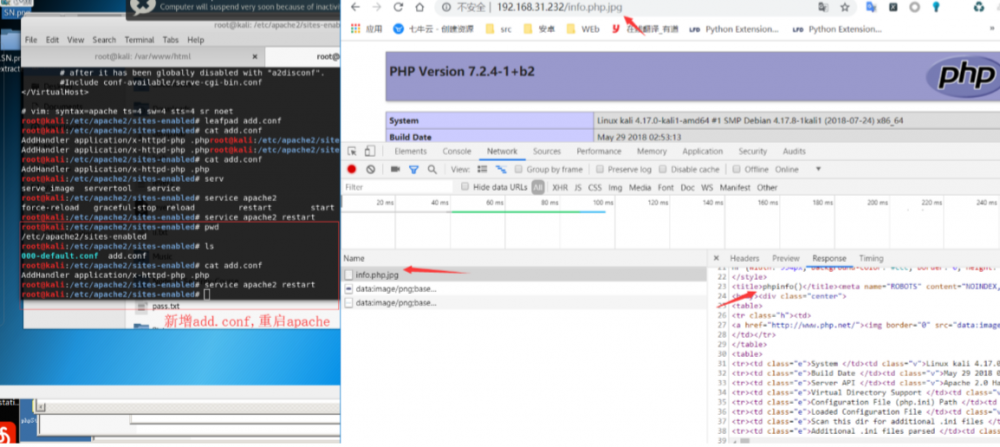Enable Preserve log checkbox
This screenshot has width=1000, height=447.
coord(599,169)
